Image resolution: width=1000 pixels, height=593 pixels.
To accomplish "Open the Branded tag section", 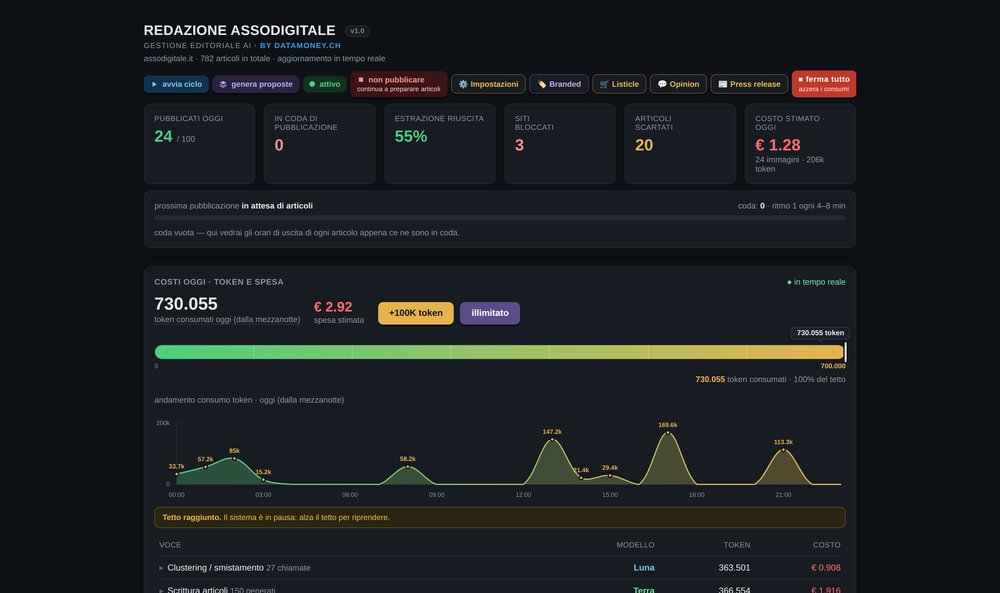I will coord(559,84).
